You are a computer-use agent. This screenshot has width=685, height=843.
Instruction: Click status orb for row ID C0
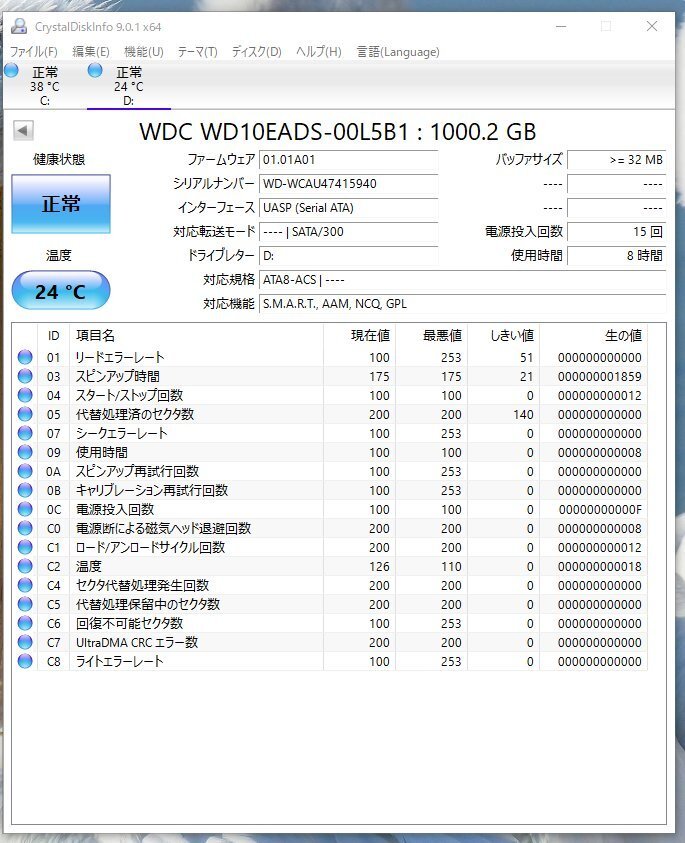pos(25,528)
